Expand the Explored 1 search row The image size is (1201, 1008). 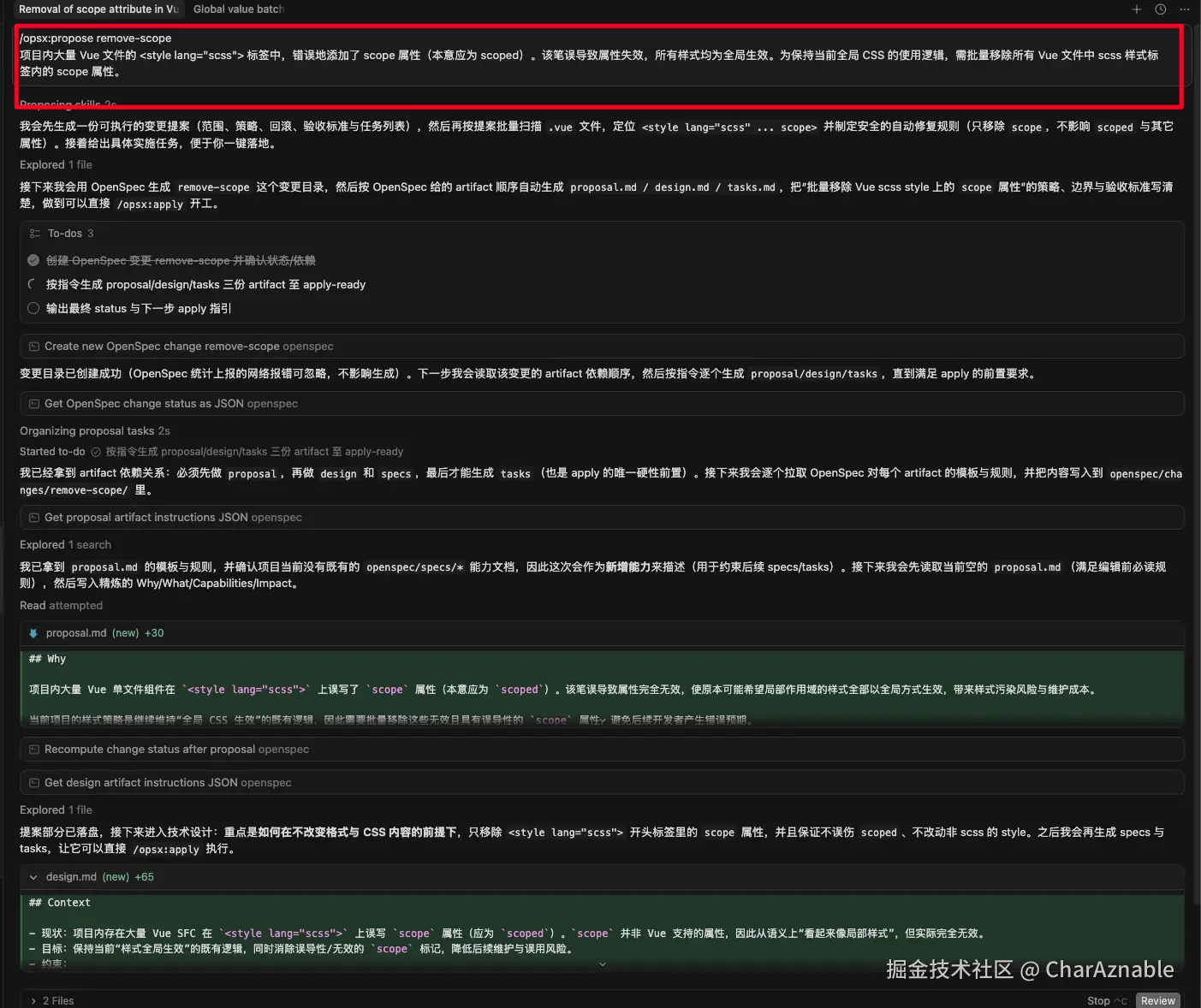click(x=65, y=544)
